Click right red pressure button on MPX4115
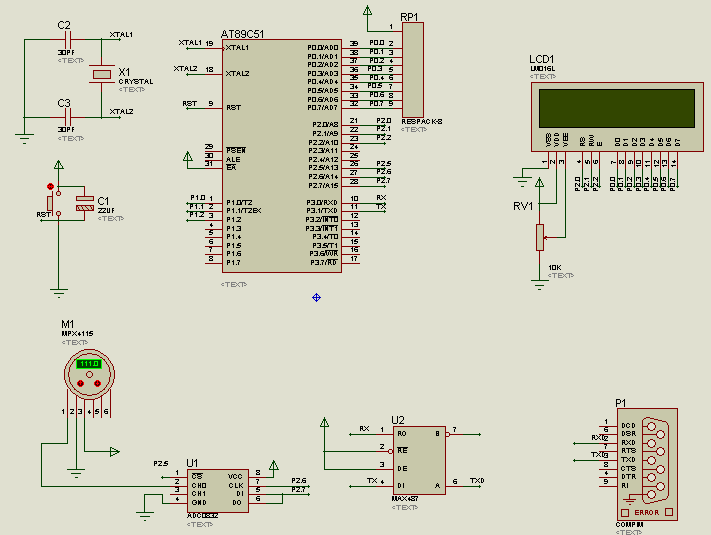The width and height of the screenshot is (711, 535). [x=97, y=384]
